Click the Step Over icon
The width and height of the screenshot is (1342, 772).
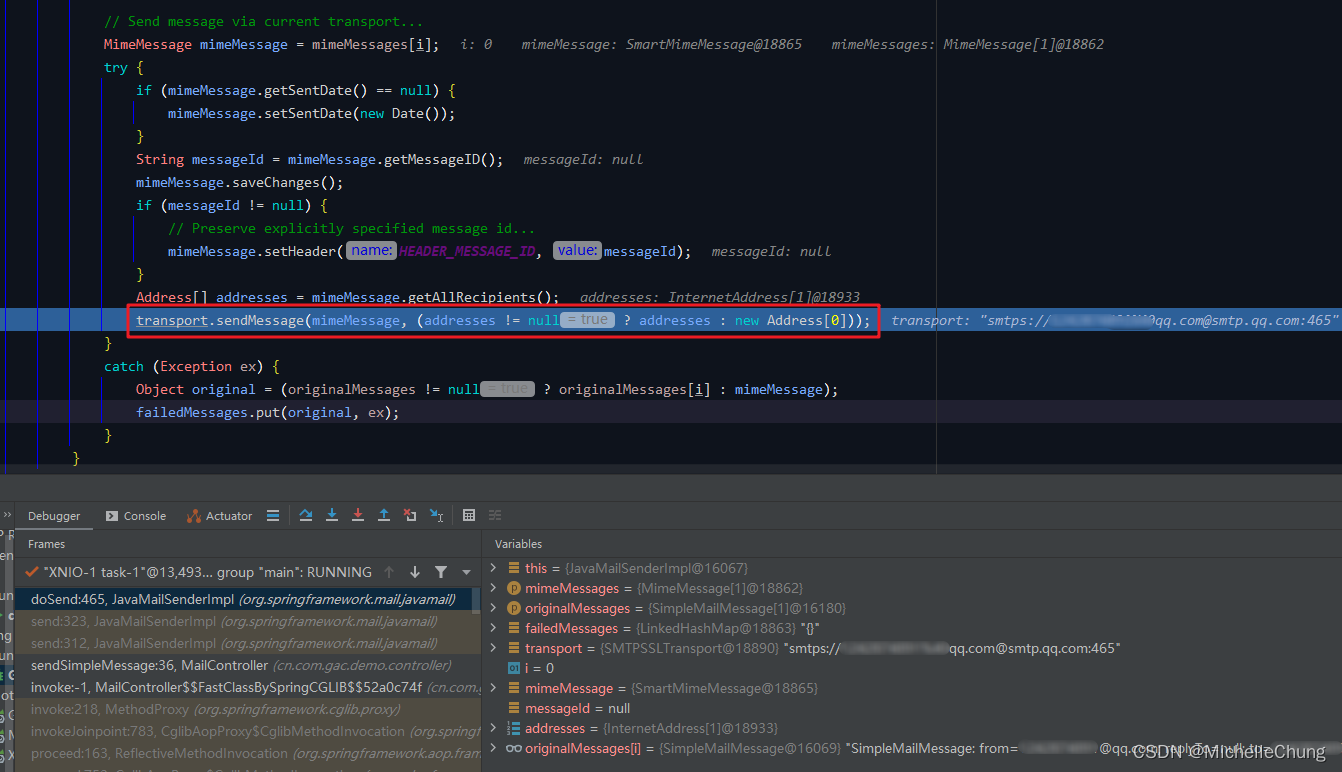pos(306,516)
